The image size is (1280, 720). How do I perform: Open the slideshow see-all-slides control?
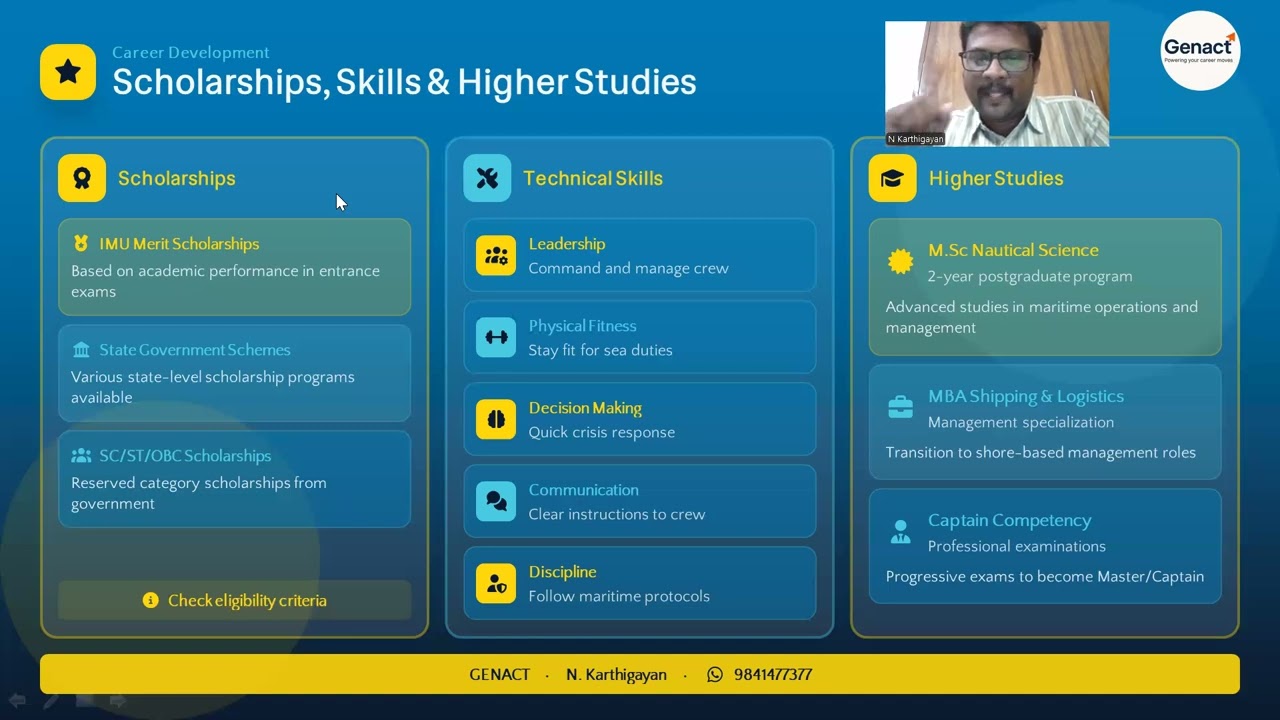(x=85, y=701)
